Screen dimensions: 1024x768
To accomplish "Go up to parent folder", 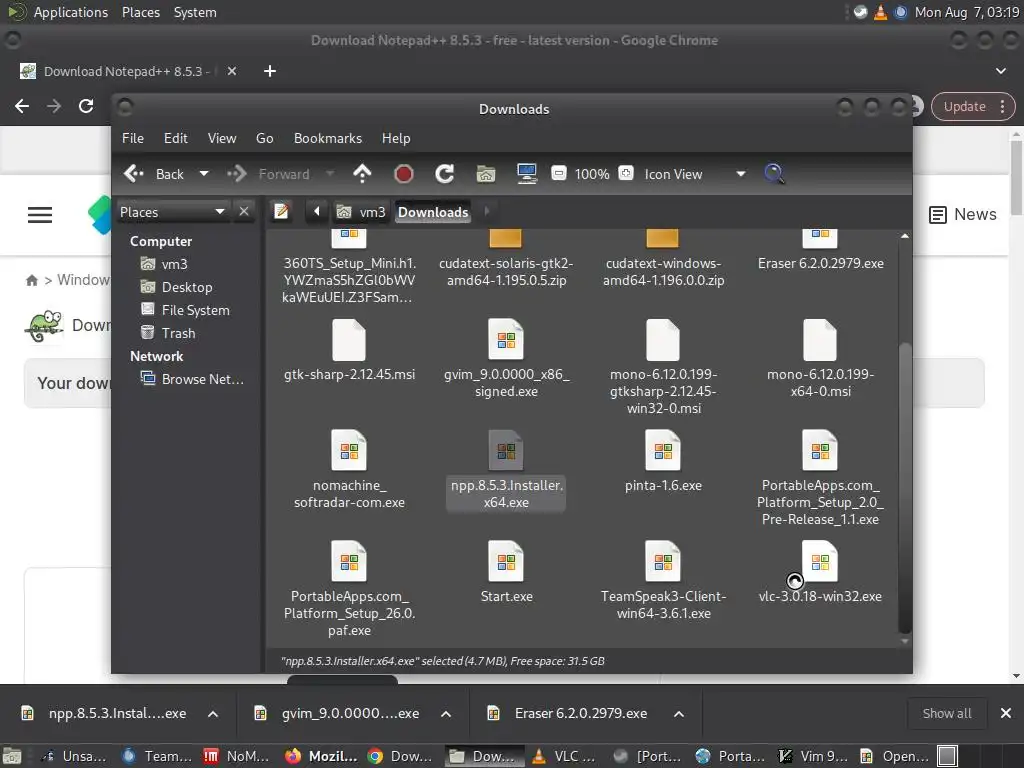I will pos(362,174).
